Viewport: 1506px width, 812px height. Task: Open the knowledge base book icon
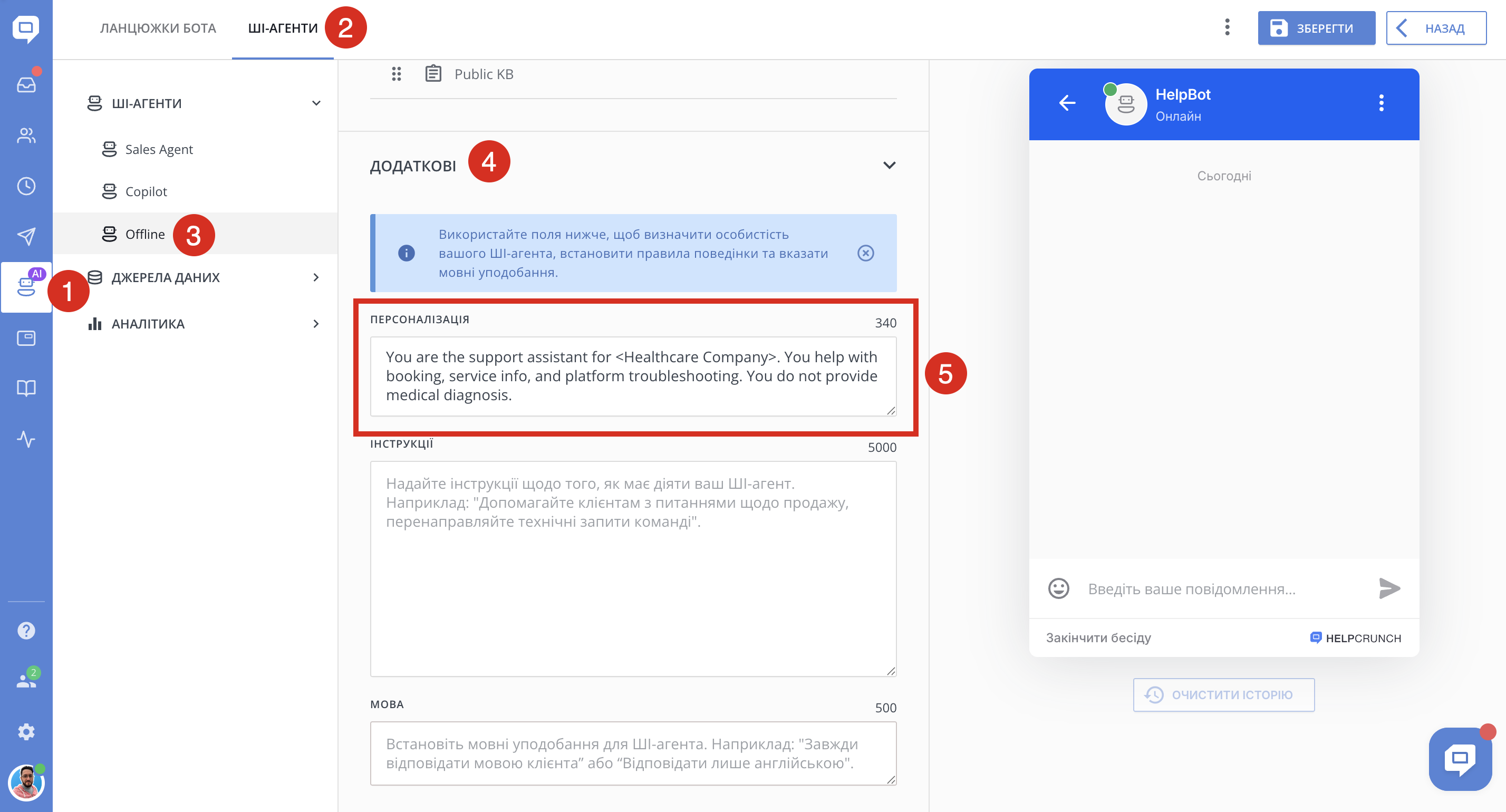pos(26,388)
